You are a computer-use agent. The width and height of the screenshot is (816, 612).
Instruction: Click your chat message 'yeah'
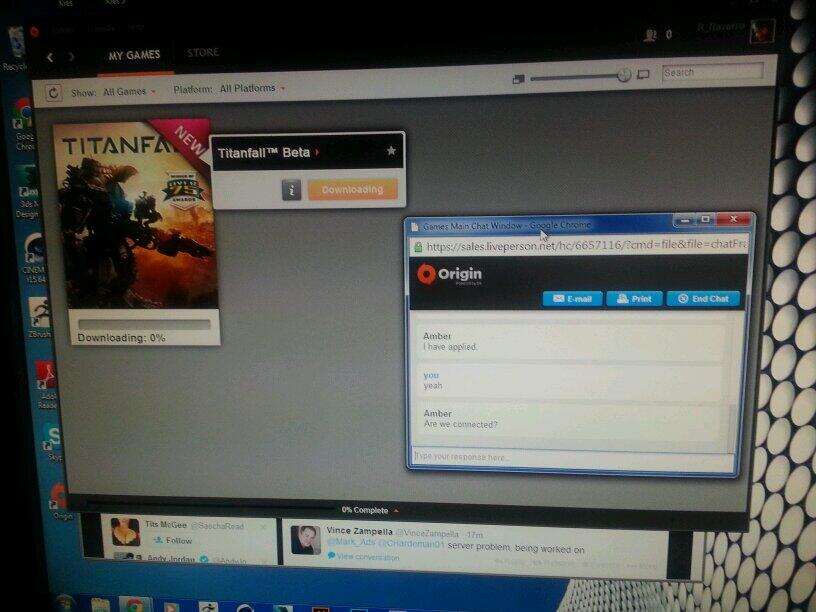click(432, 386)
